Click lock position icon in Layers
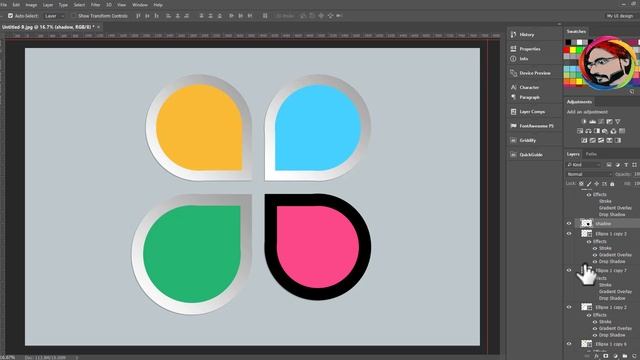Image resolution: width=640 pixels, height=360 pixels. pyautogui.click(x=596, y=184)
